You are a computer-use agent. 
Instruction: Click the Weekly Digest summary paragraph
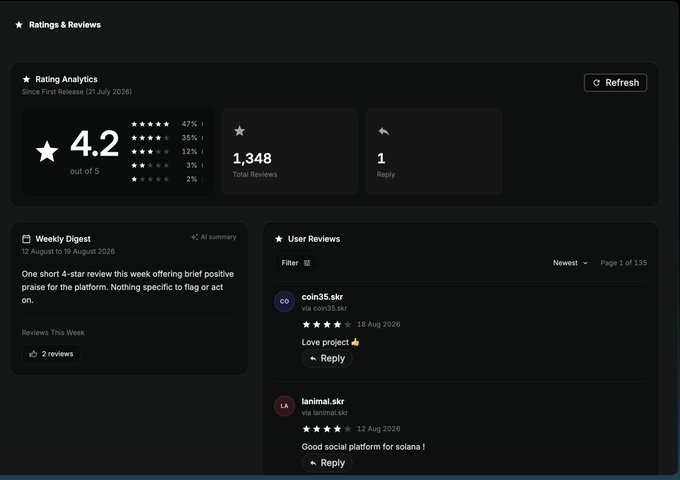coord(128,287)
